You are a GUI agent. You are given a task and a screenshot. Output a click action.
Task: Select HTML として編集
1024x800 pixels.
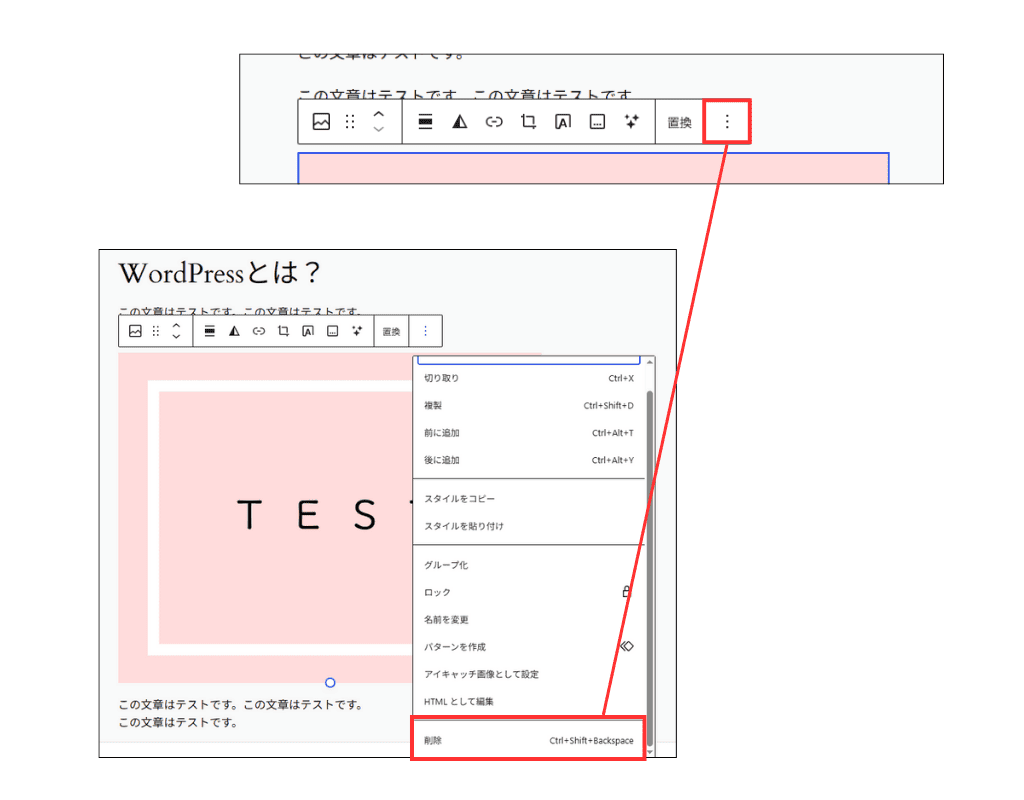(529, 702)
